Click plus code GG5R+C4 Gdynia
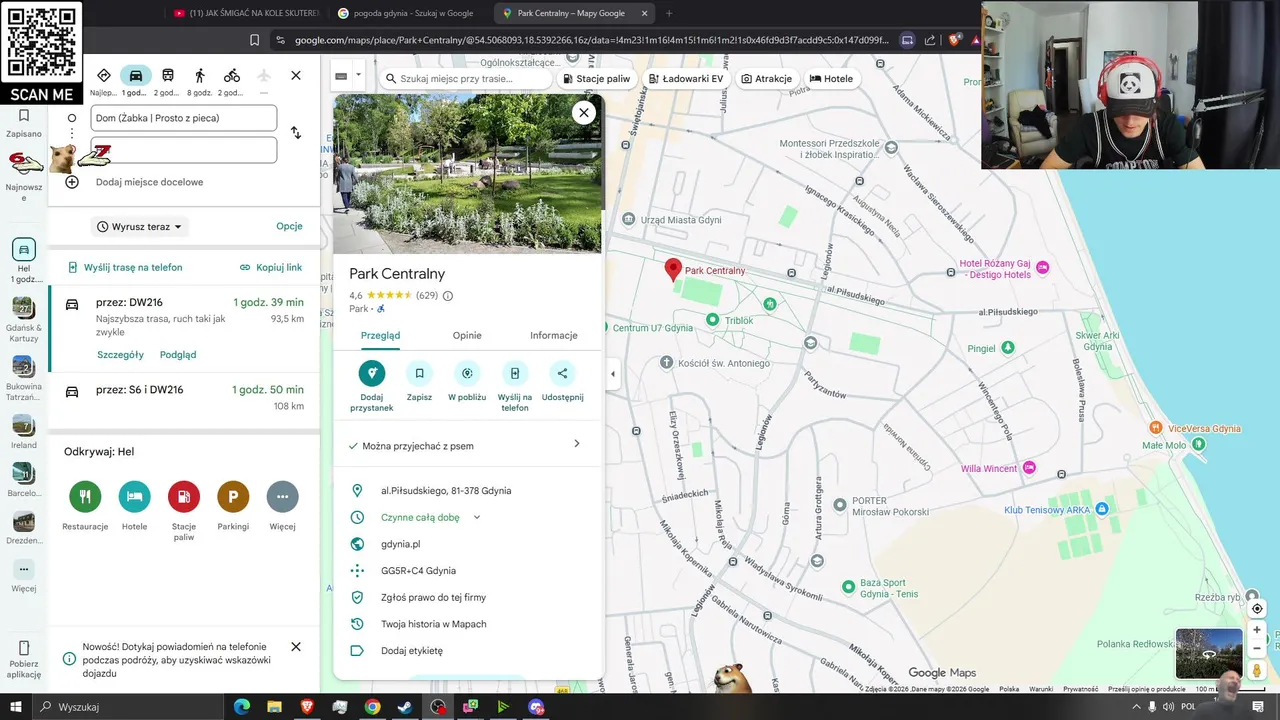Screen dimensions: 1280x720 [x=418, y=571]
